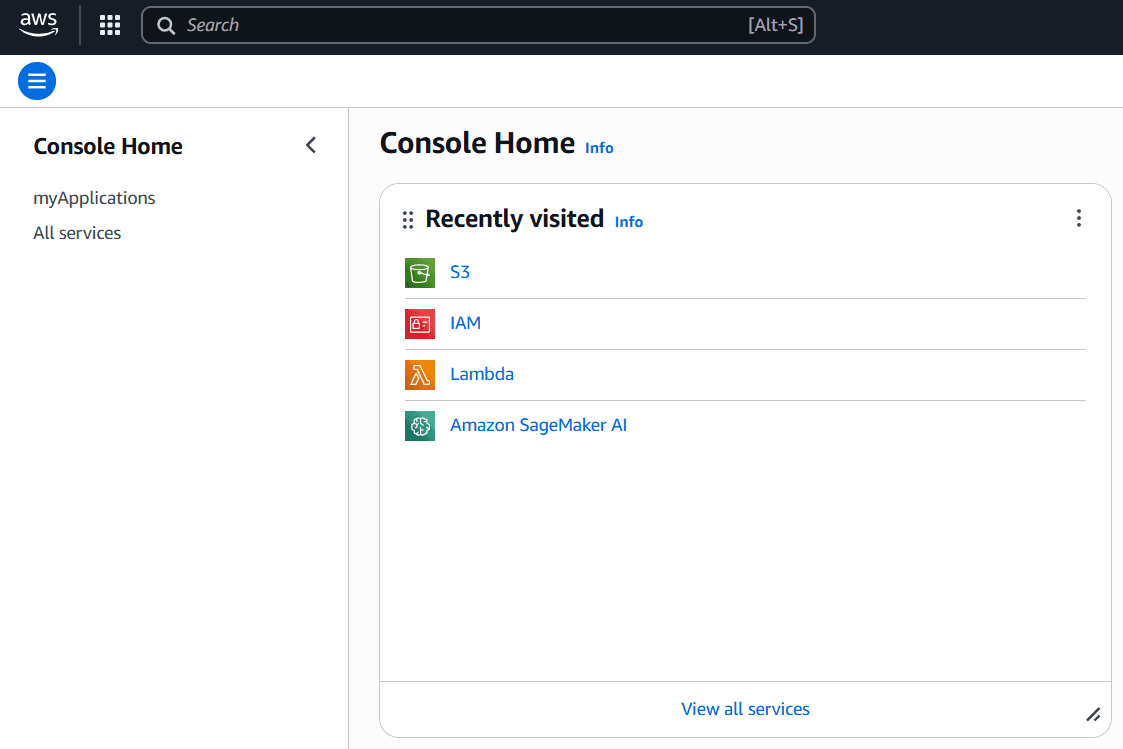Screen dimensions: 1123x749
Task: Open the Amazon SageMaker AI link
Action: pyautogui.click(x=538, y=425)
